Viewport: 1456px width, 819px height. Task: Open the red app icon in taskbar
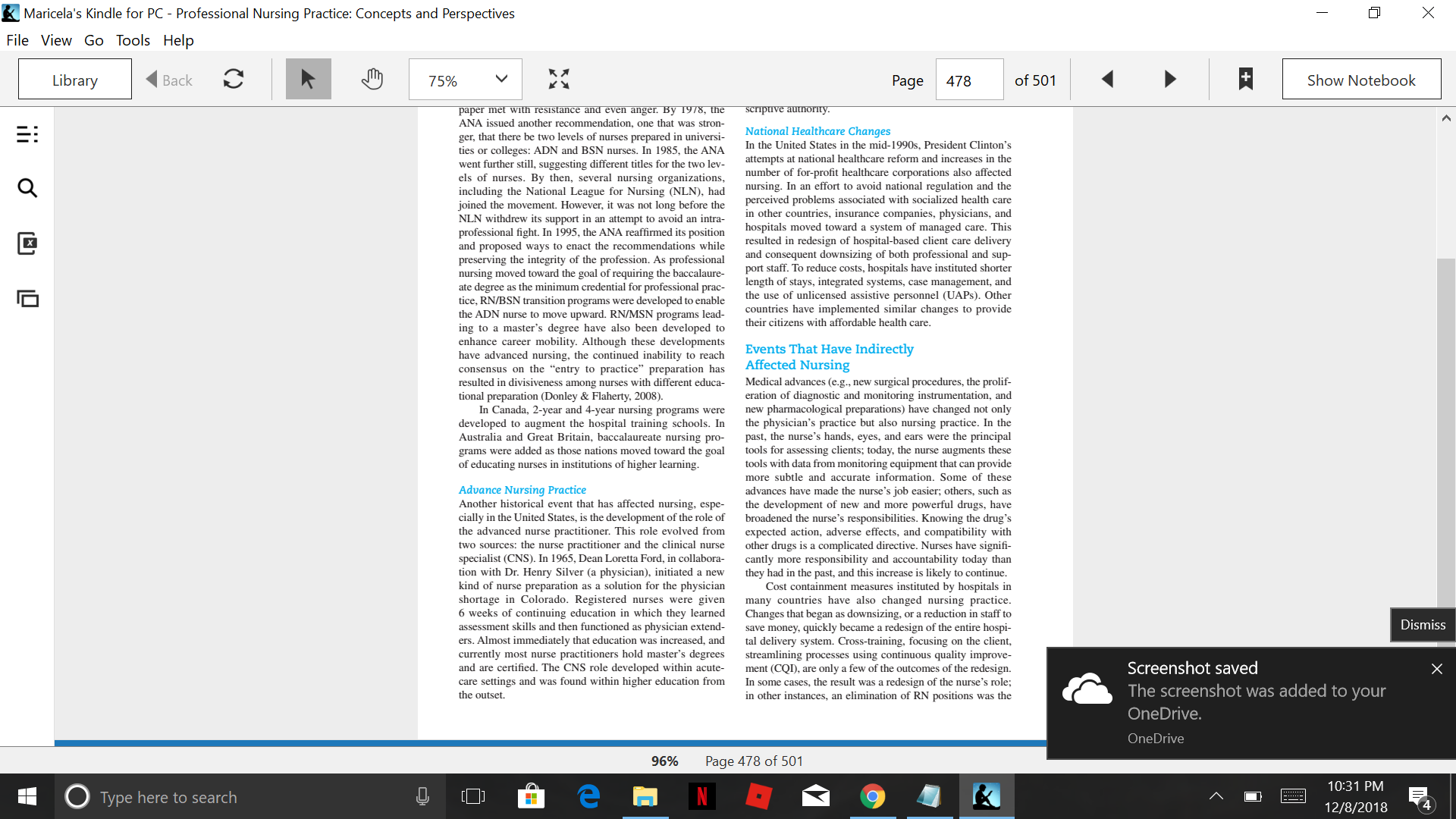[x=759, y=796]
